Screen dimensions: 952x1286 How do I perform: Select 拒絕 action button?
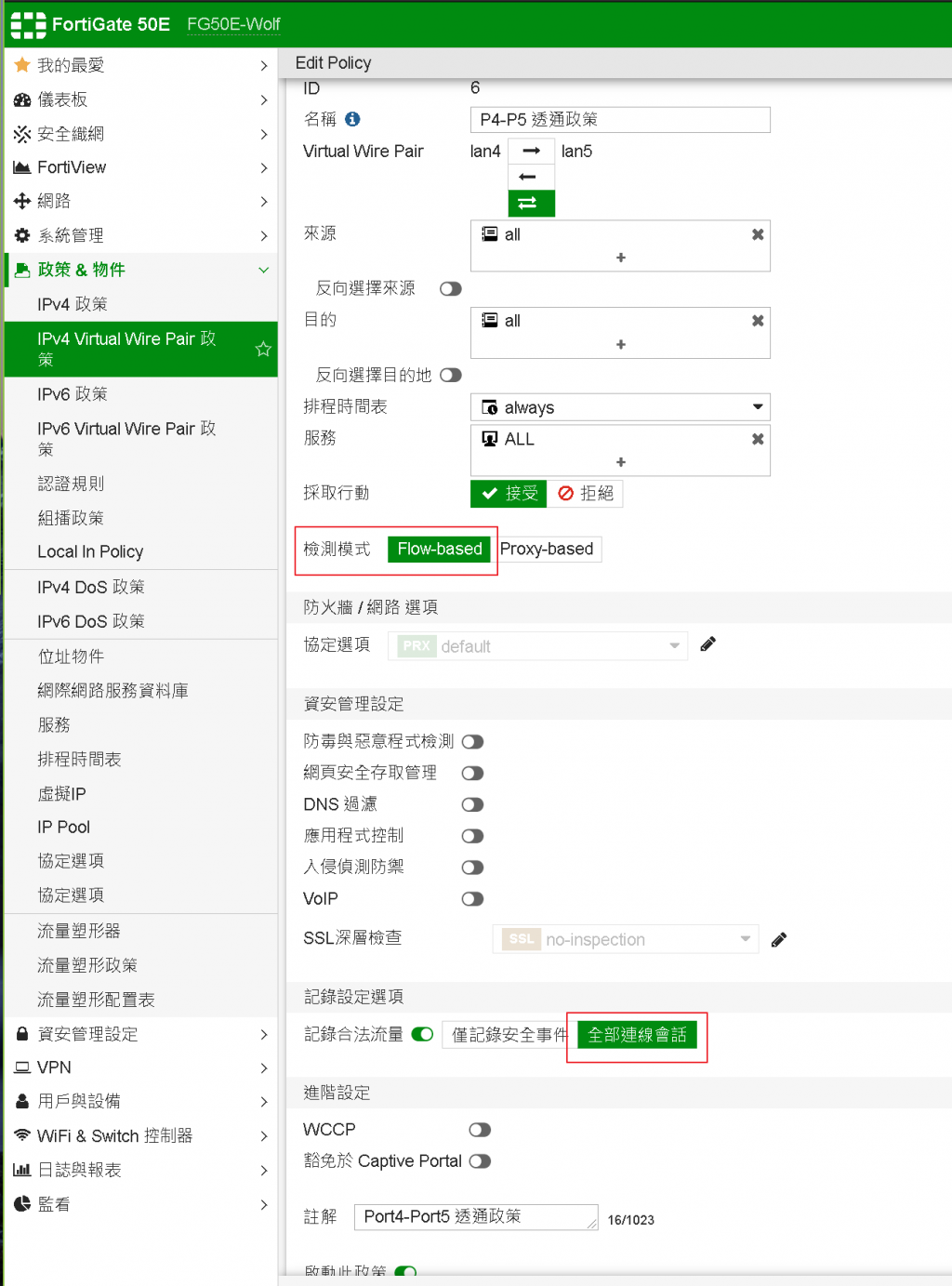586,494
